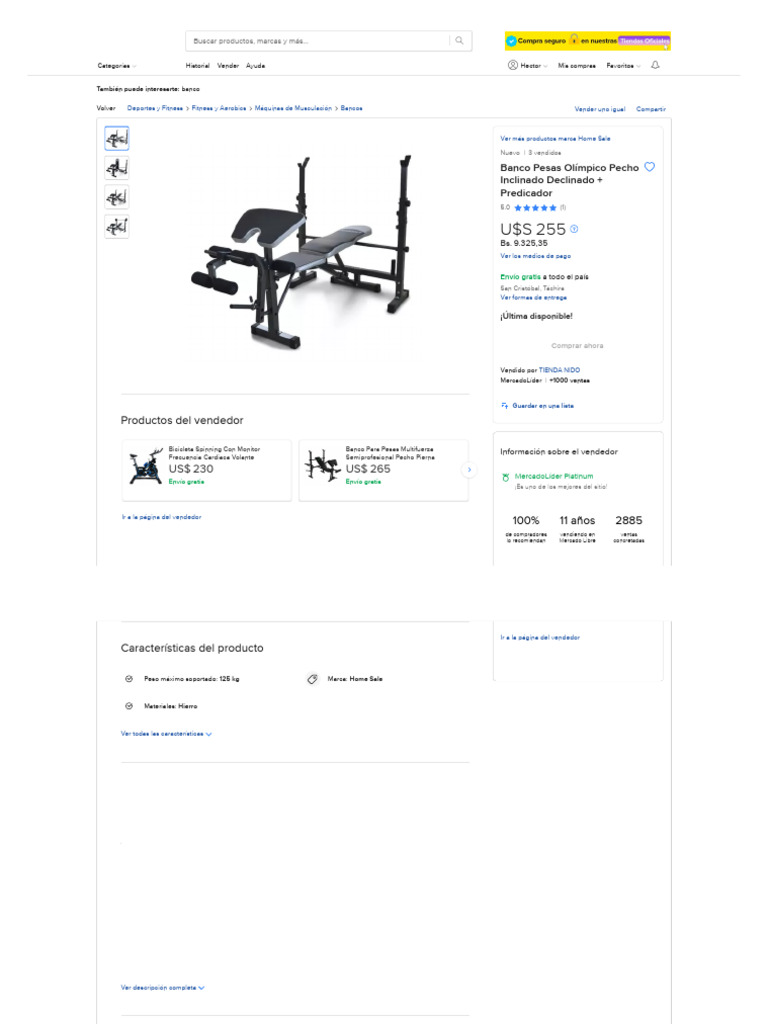The width and height of the screenshot is (768, 1024).
Task: Expand the Favoritos dropdown menu
Action: point(623,66)
